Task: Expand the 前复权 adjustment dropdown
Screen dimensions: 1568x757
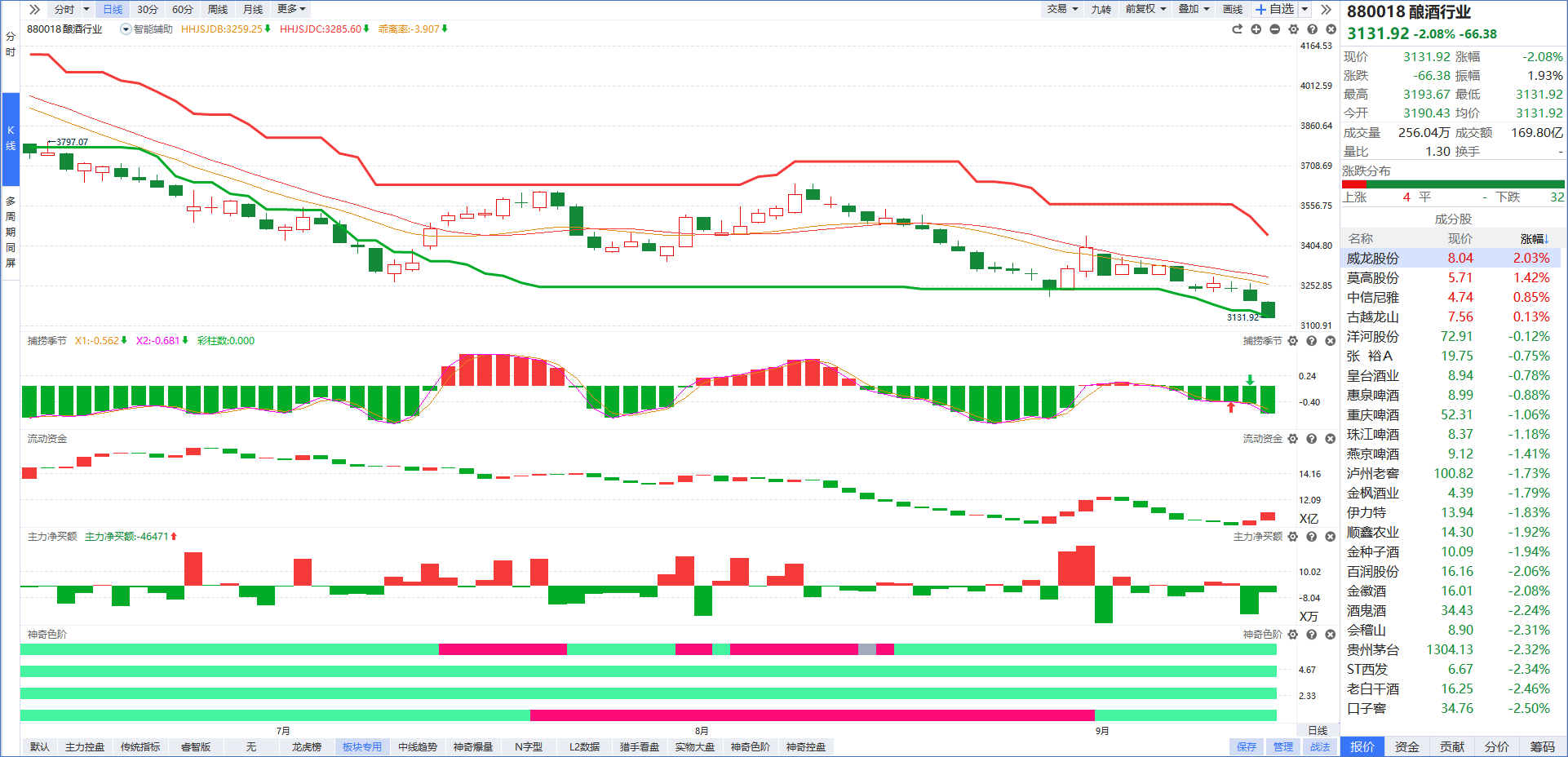Action: click(x=1145, y=9)
